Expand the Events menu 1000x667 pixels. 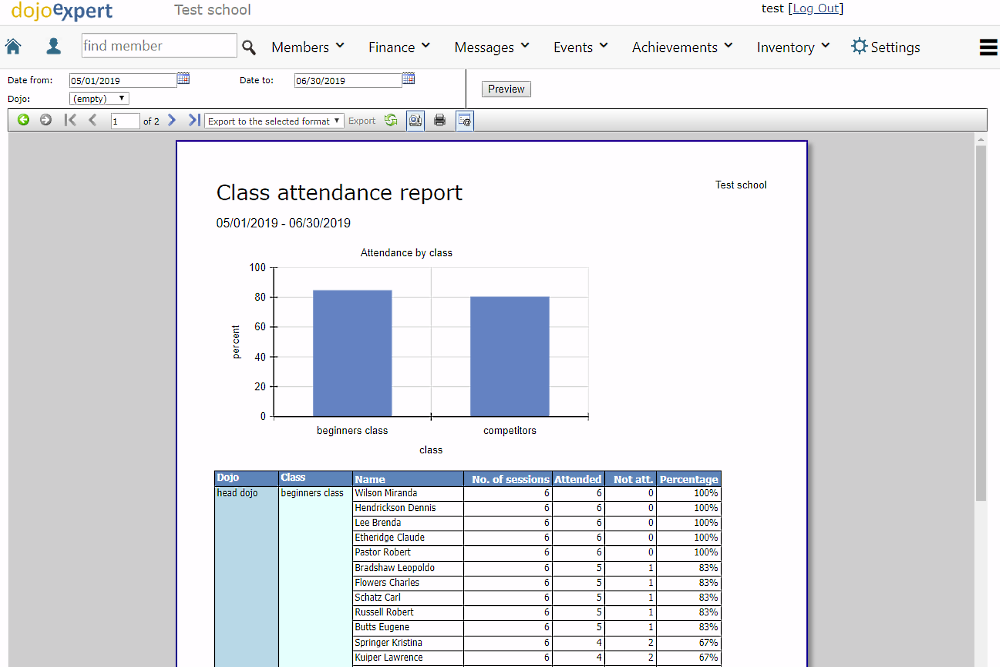click(x=580, y=47)
